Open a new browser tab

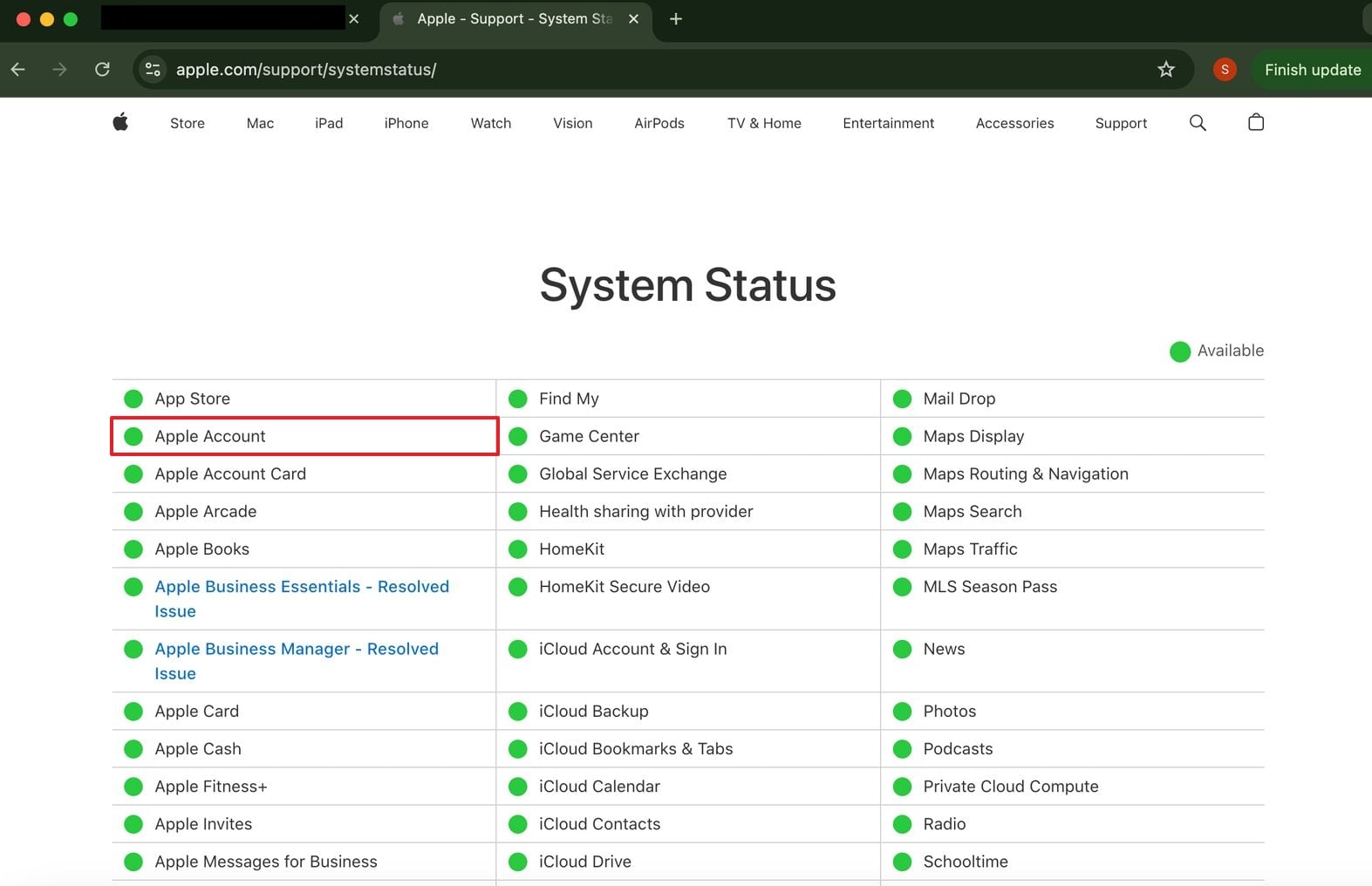point(676,19)
